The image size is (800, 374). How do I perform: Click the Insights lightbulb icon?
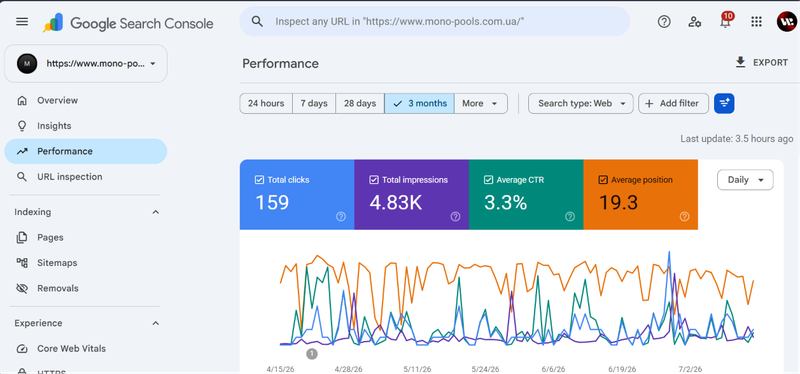point(22,126)
